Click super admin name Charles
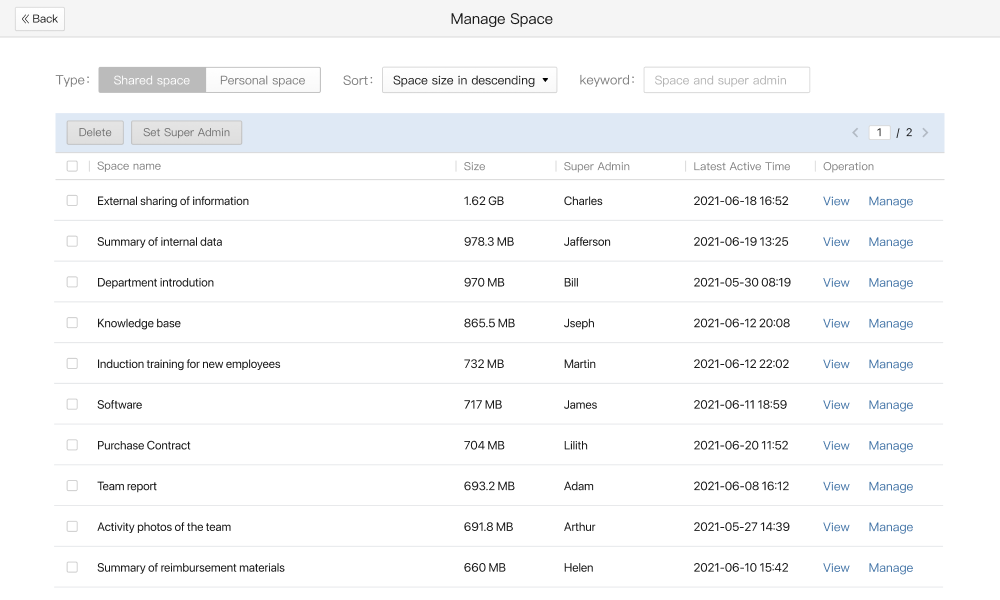Image resolution: width=1000 pixels, height=600 pixels. 583,201
